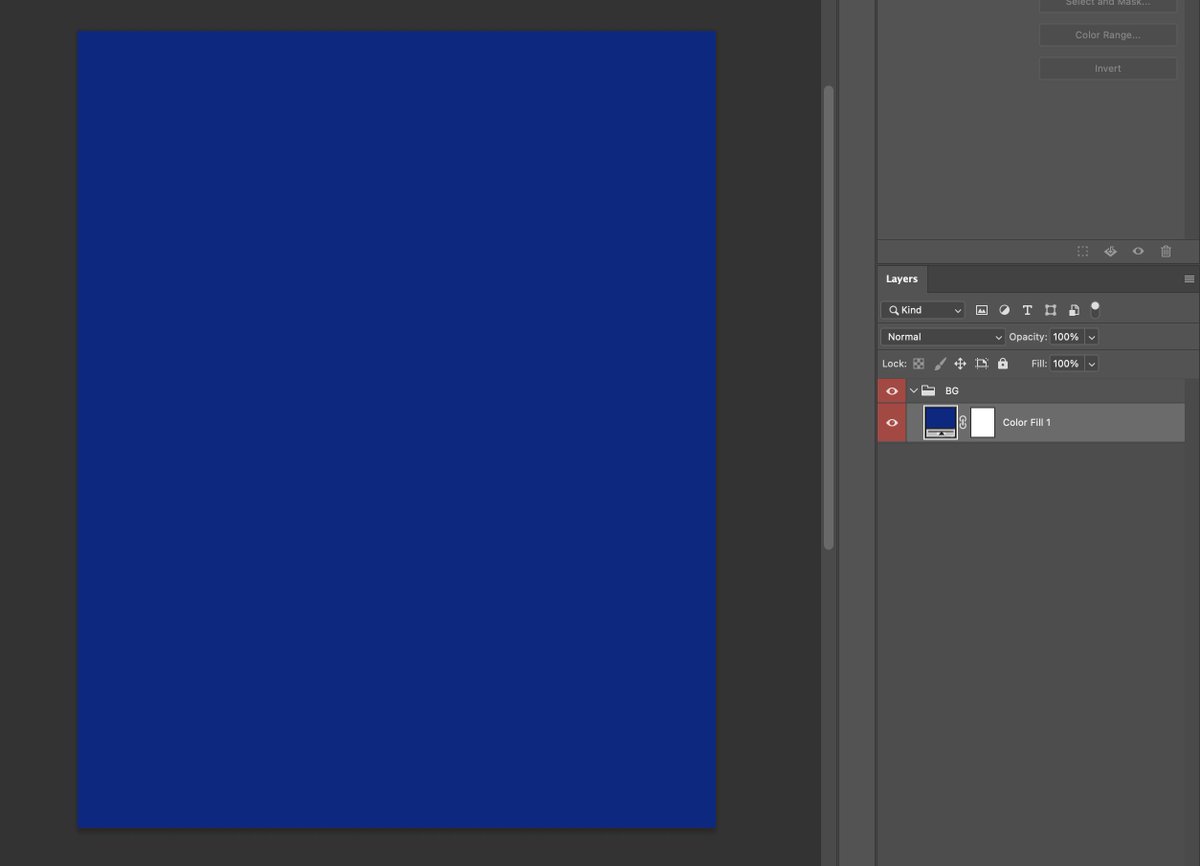The image size is (1200, 866).
Task: Hide the Color Fill 1 layer
Action: coord(892,423)
